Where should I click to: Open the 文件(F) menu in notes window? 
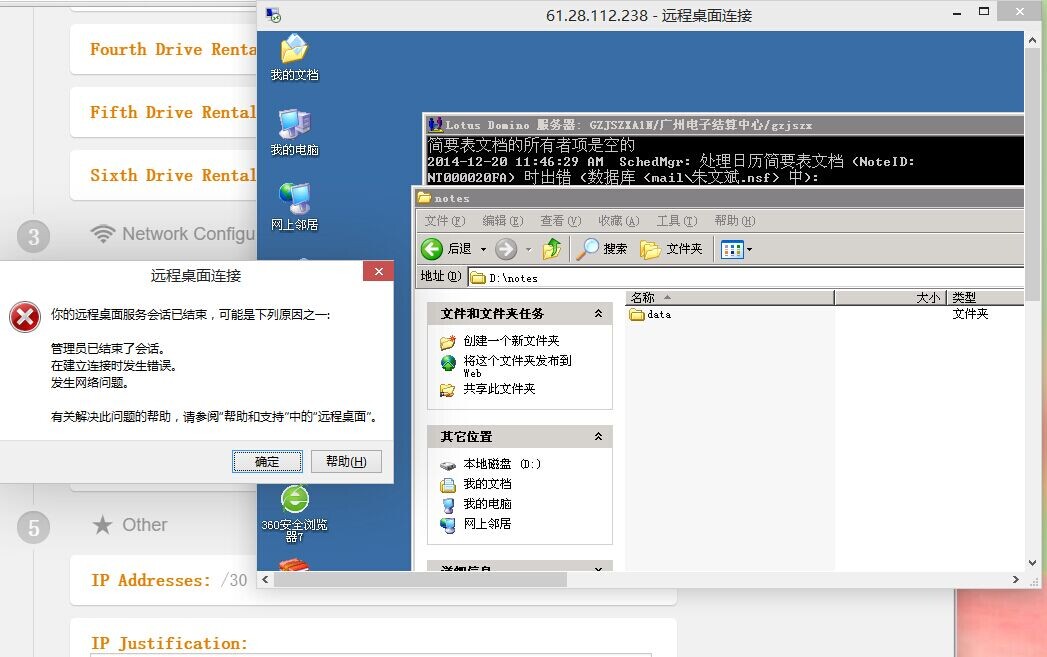(x=445, y=221)
